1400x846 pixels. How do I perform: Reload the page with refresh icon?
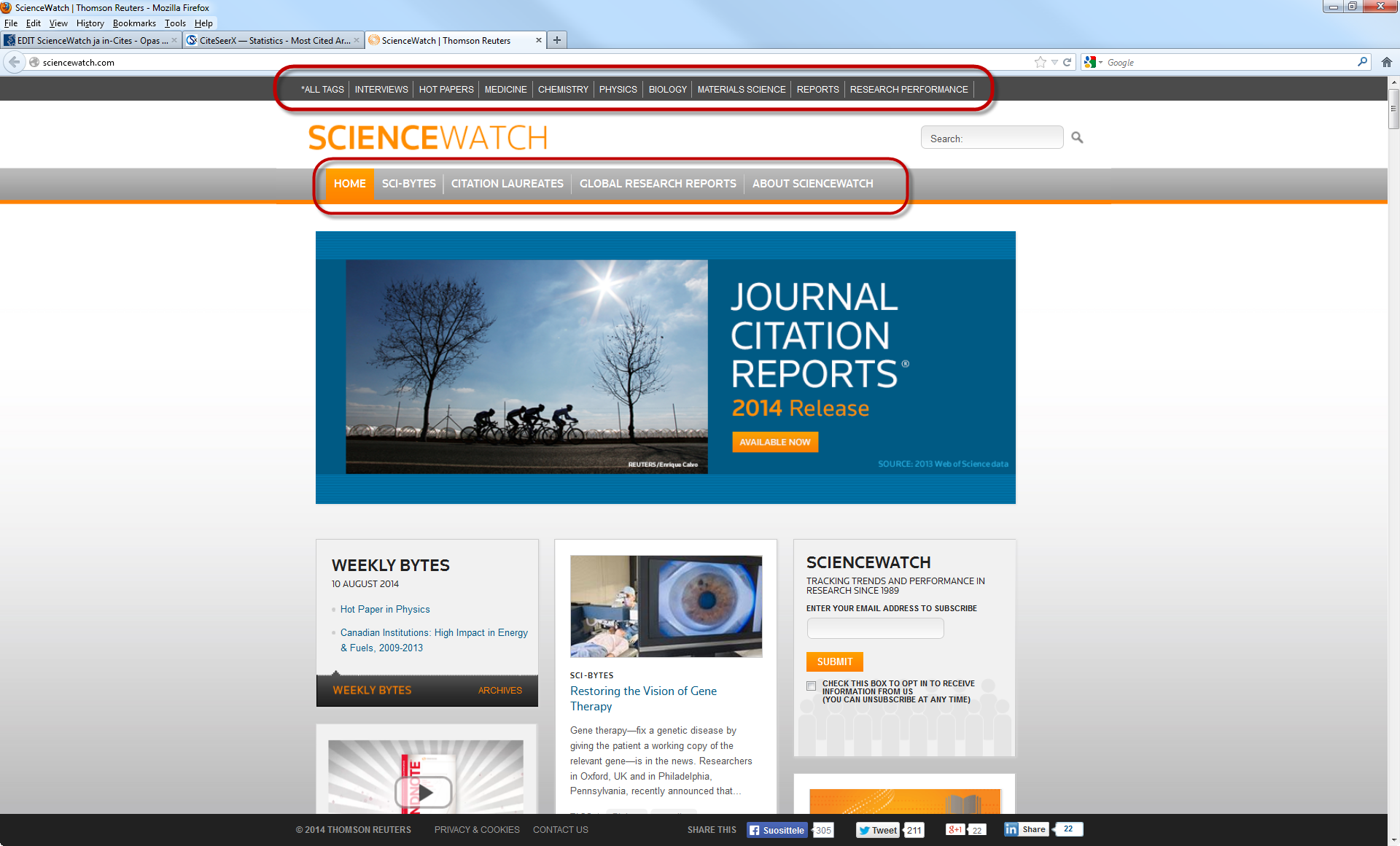(x=1067, y=63)
